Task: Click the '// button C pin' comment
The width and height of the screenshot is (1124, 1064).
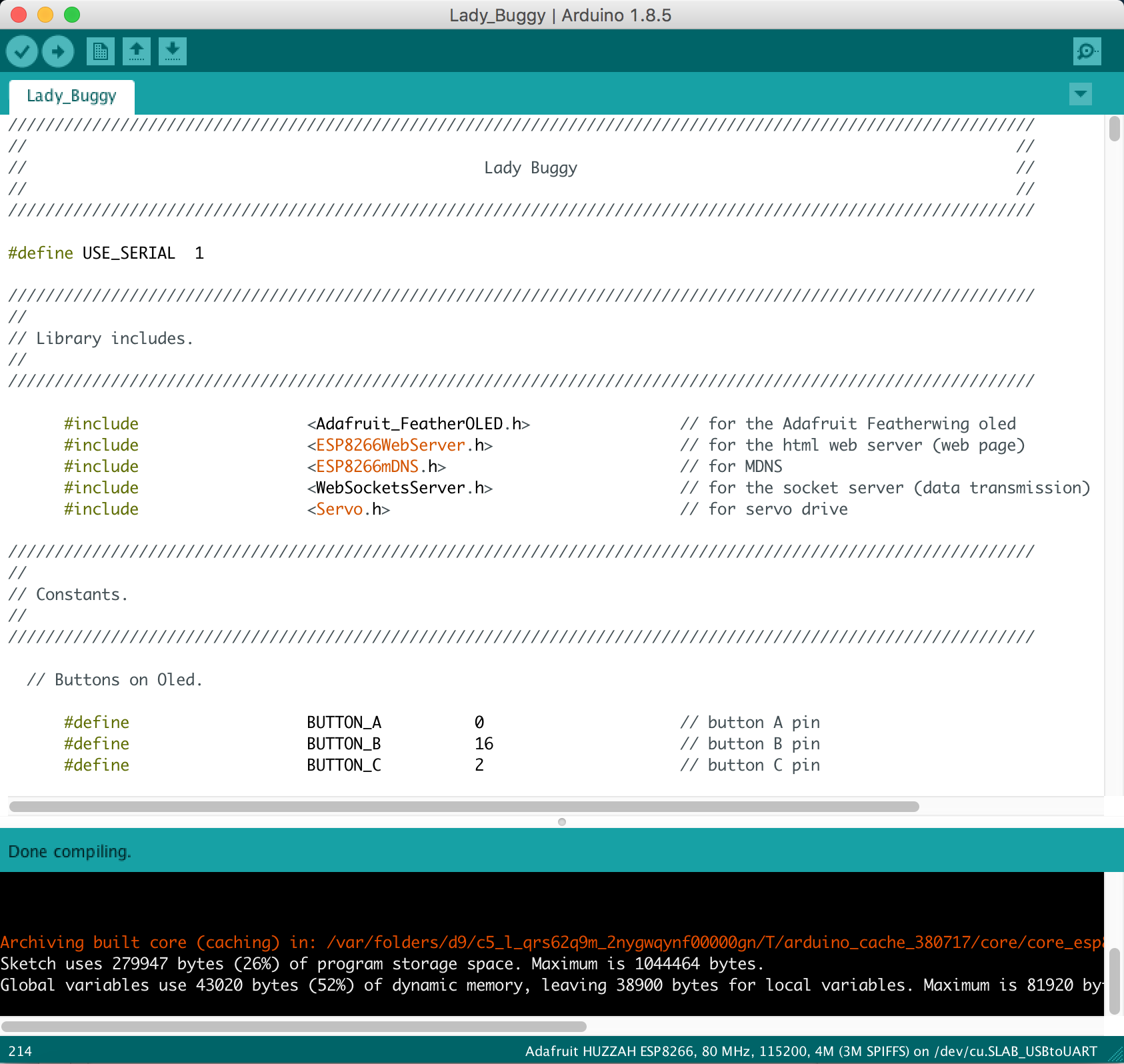Action: point(750,765)
